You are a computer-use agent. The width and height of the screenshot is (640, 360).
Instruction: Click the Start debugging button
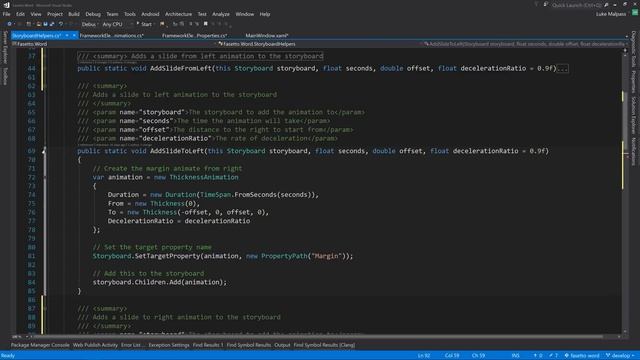(144, 24)
